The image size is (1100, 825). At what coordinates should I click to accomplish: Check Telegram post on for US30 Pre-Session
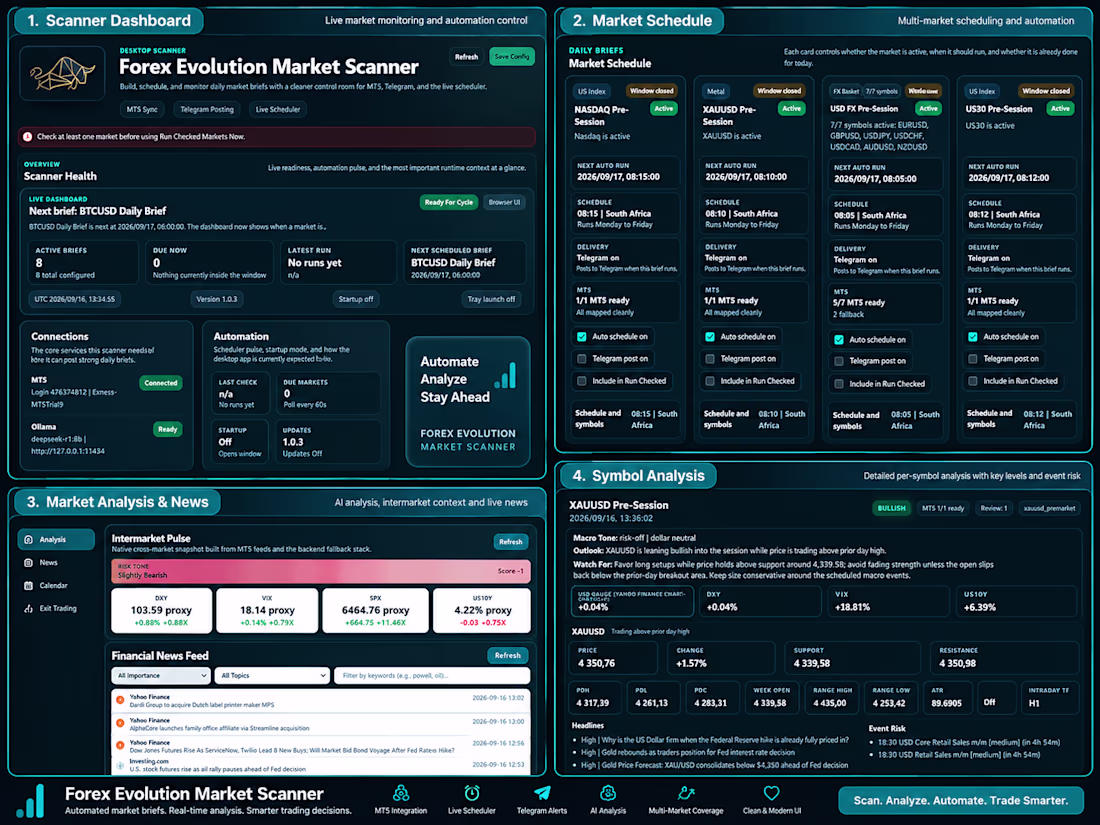(x=973, y=358)
